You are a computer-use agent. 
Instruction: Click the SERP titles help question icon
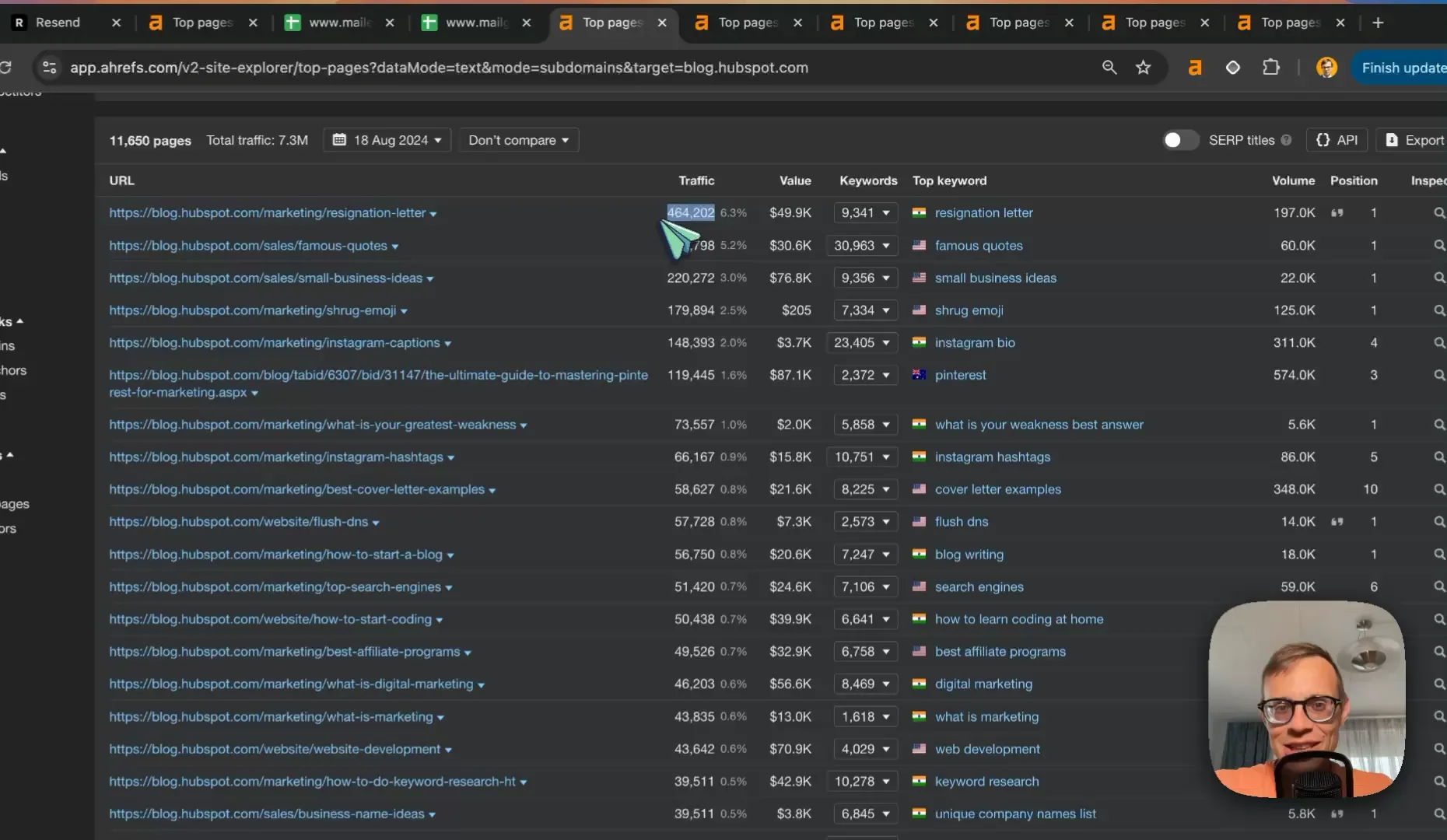click(x=1287, y=140)
